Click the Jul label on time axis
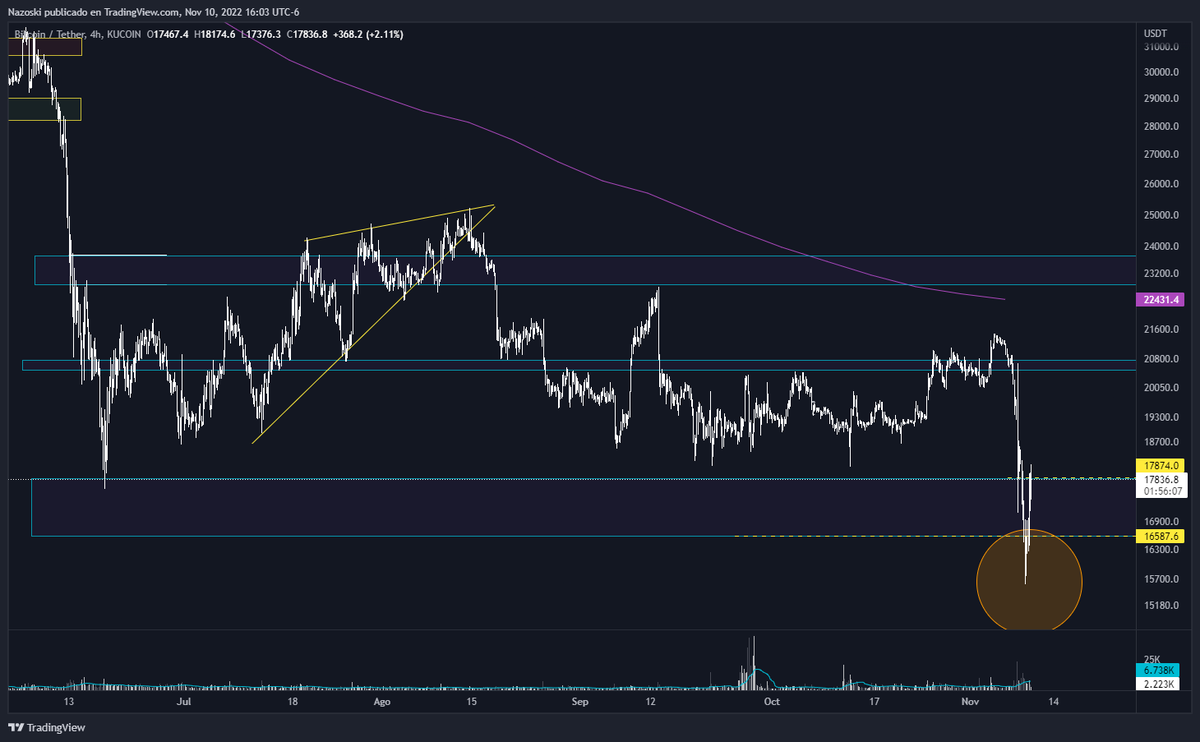1200x742 pixels. 183,702
